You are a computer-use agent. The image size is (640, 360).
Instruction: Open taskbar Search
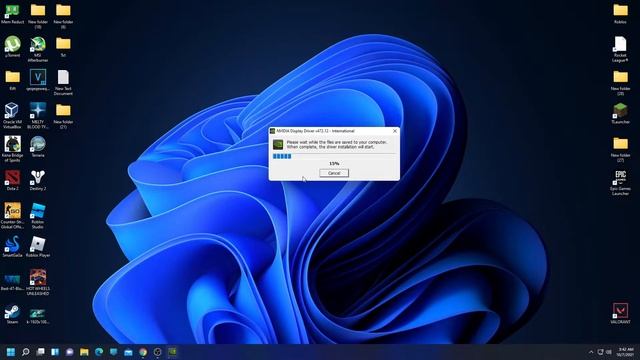click(x=26, y=352)
